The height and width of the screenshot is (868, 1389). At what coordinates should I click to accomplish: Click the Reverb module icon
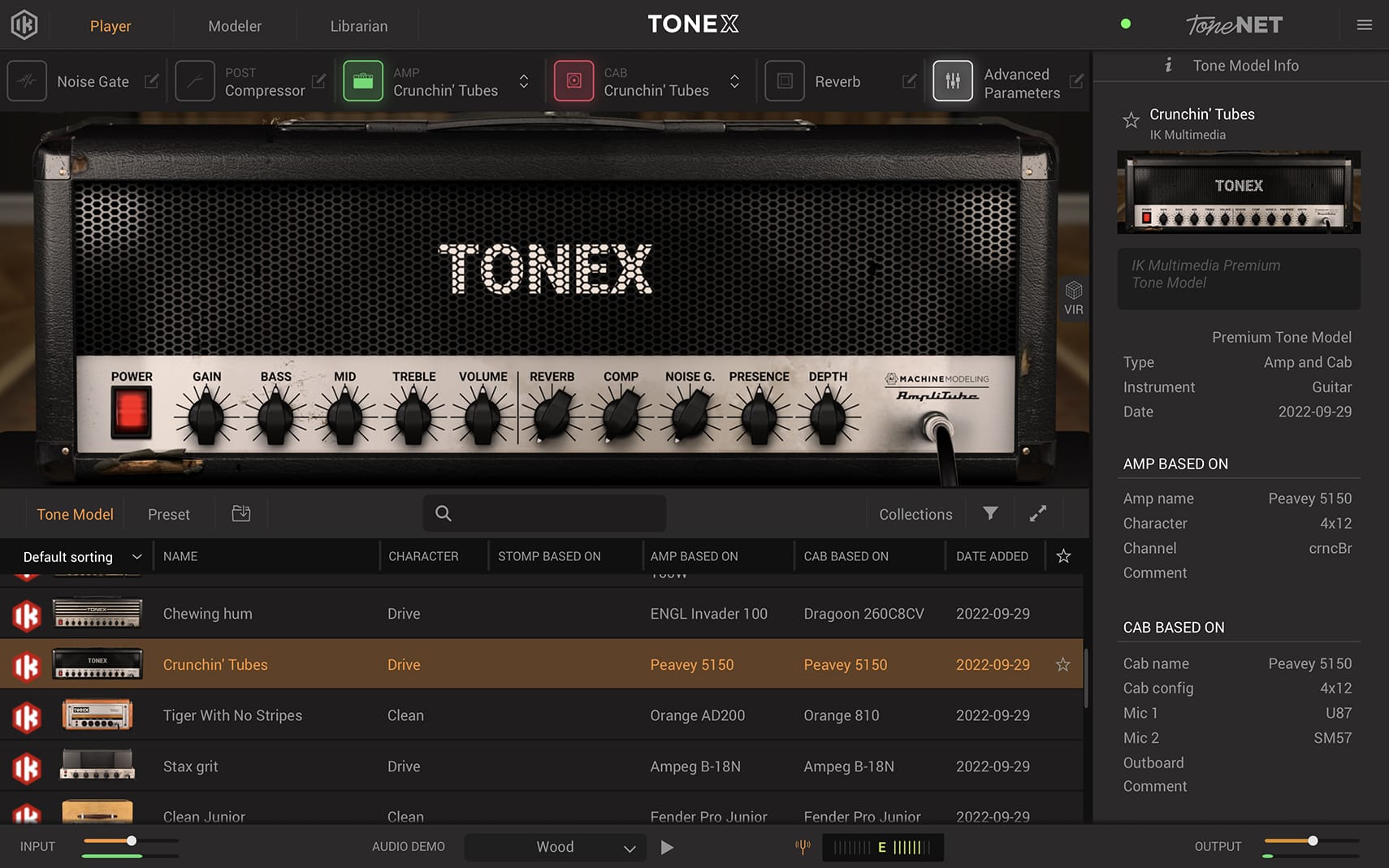point(785,80)
